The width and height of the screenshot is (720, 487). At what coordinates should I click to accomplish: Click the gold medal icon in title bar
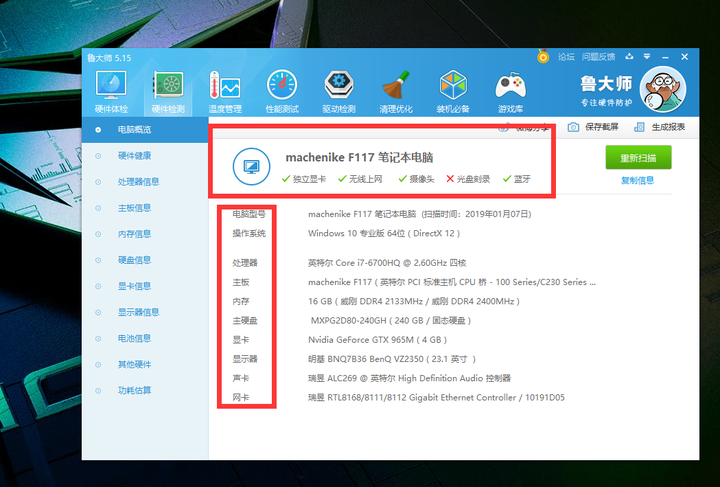point(543,57)
